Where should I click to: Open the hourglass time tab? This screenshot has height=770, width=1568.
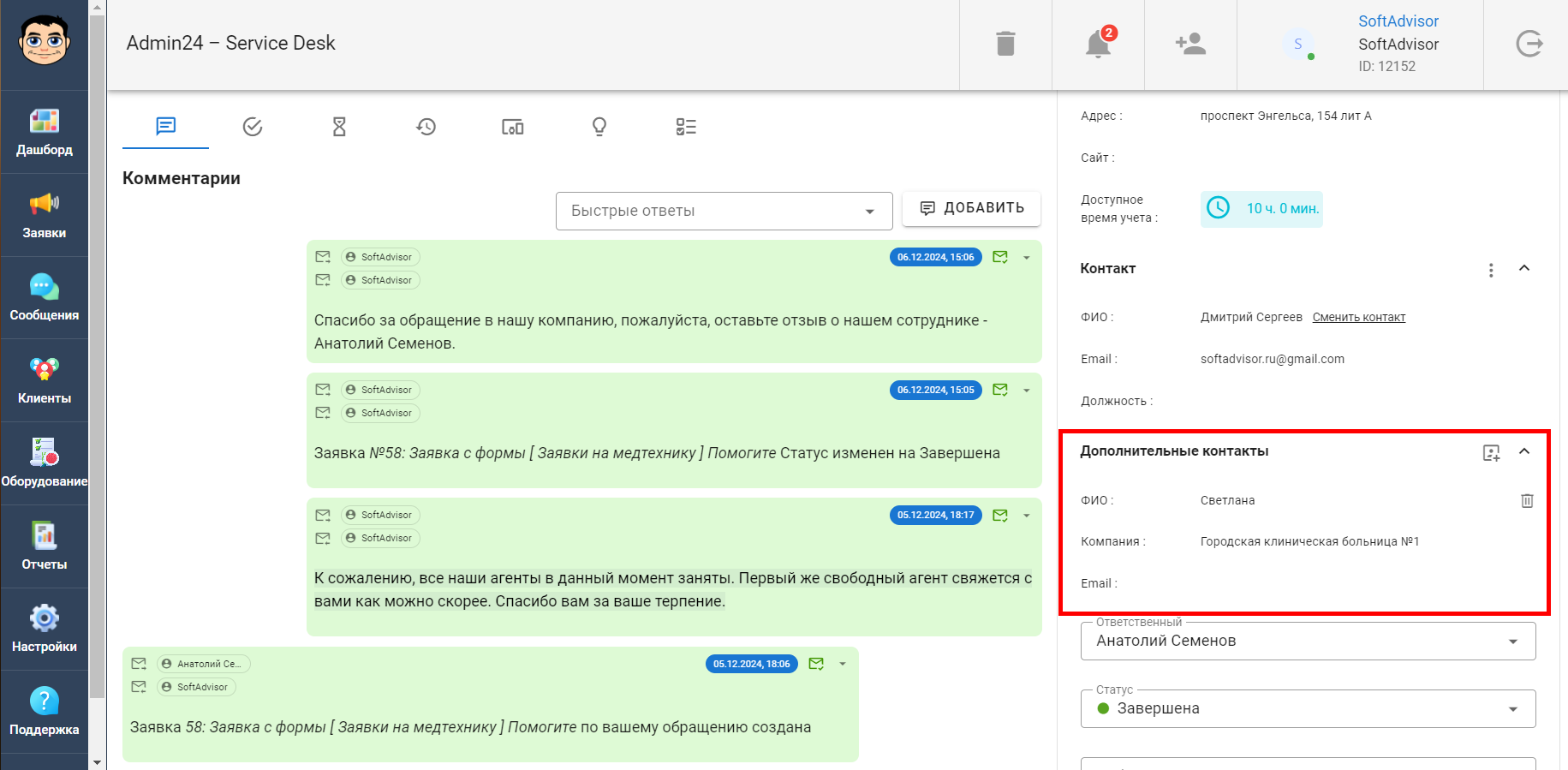click(339, 127)
